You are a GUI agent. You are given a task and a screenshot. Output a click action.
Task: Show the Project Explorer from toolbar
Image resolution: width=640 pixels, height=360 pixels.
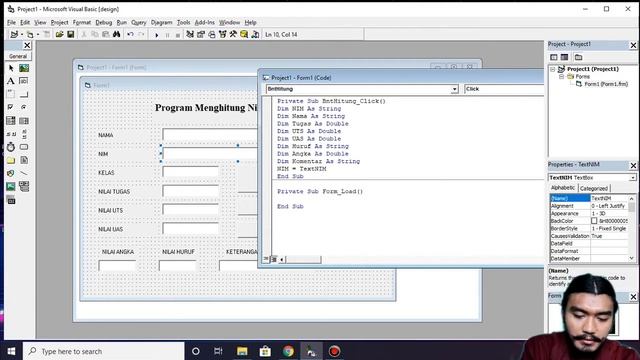[190, 35]
